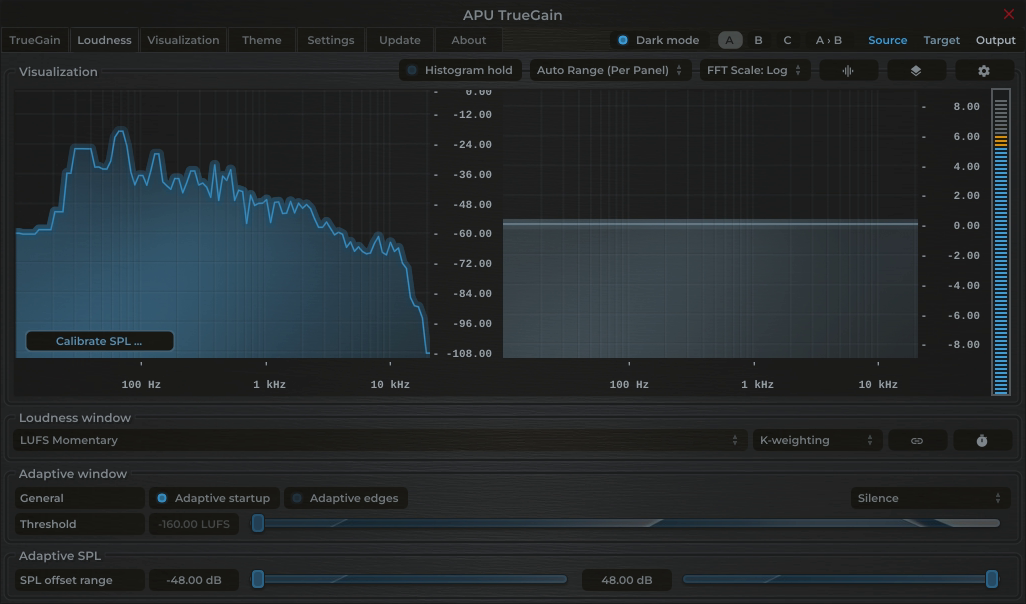Select preset slot C
The image size is (1026, 604).
[x=787, y=40]
